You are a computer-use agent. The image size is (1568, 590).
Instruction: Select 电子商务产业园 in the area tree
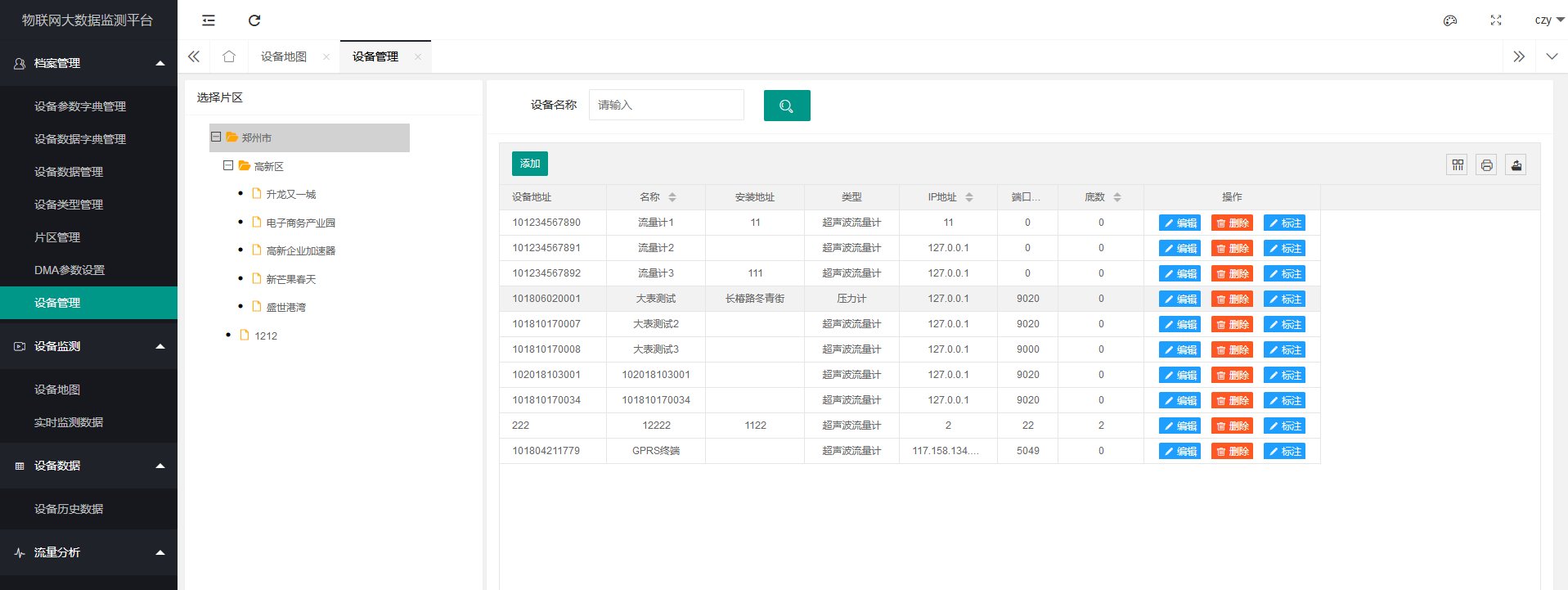click(x=300, y=223)
